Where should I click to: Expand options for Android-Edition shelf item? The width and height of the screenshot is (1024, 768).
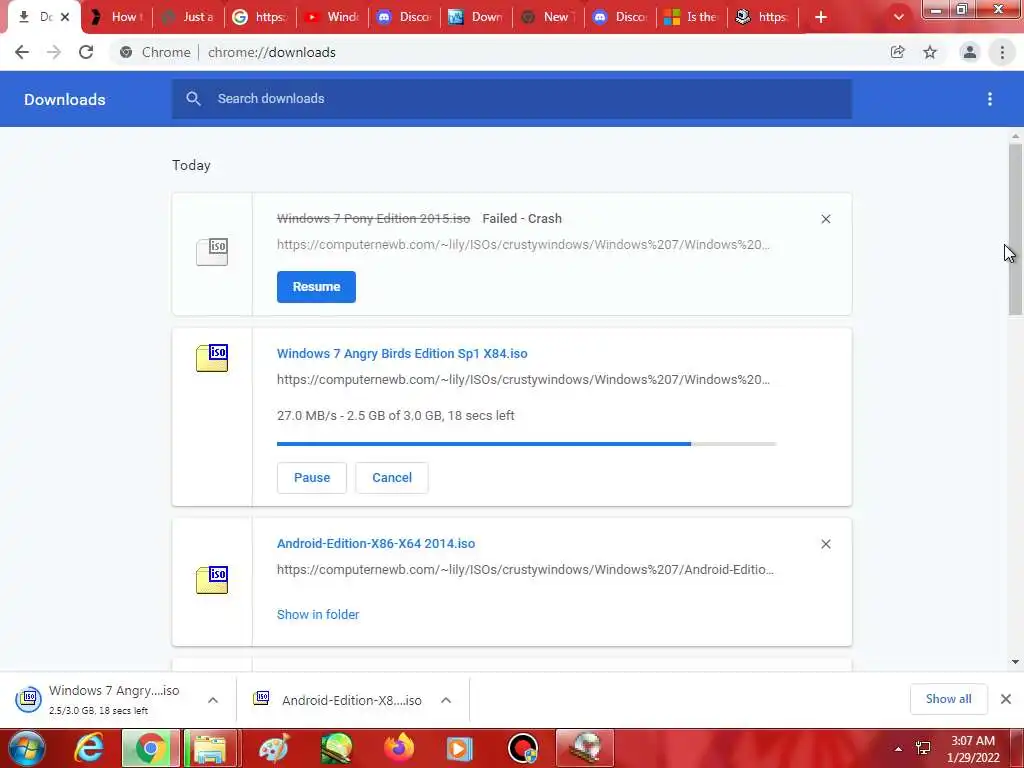click(x=446, y=700)
